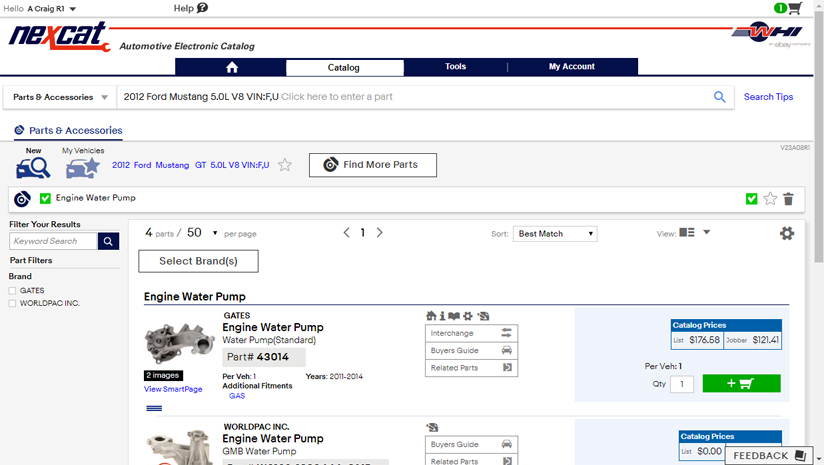Go to next results page arrow
The image size is (824, 465).
379,232
